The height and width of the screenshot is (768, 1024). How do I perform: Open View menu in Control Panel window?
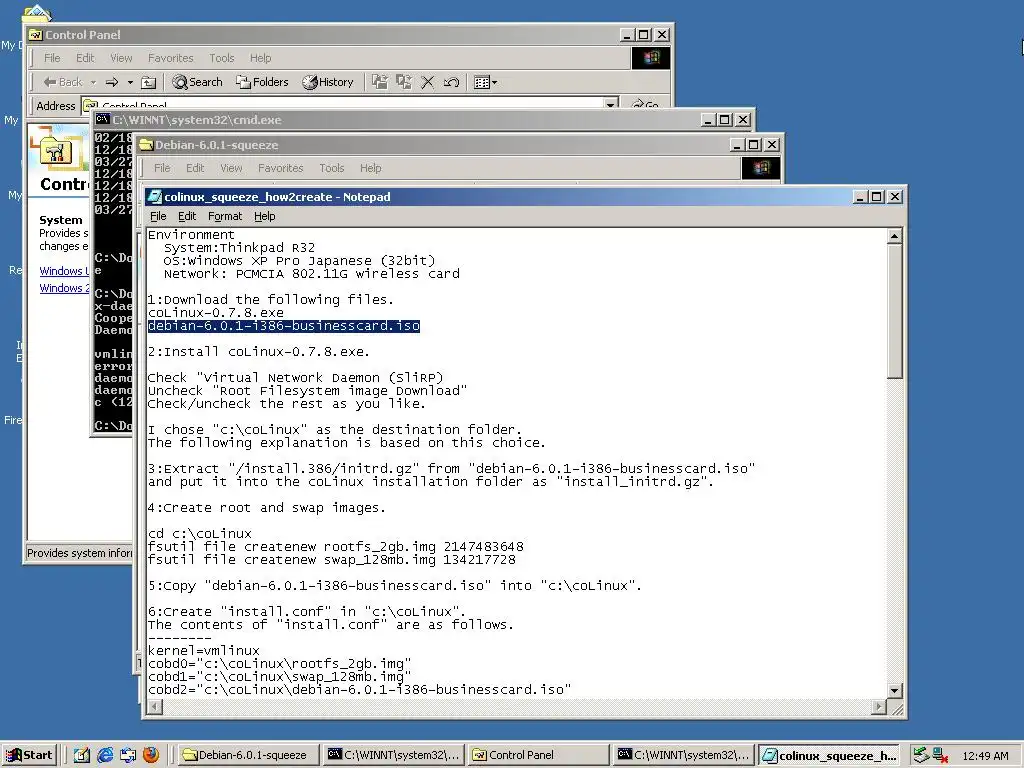tap(121, 58)
